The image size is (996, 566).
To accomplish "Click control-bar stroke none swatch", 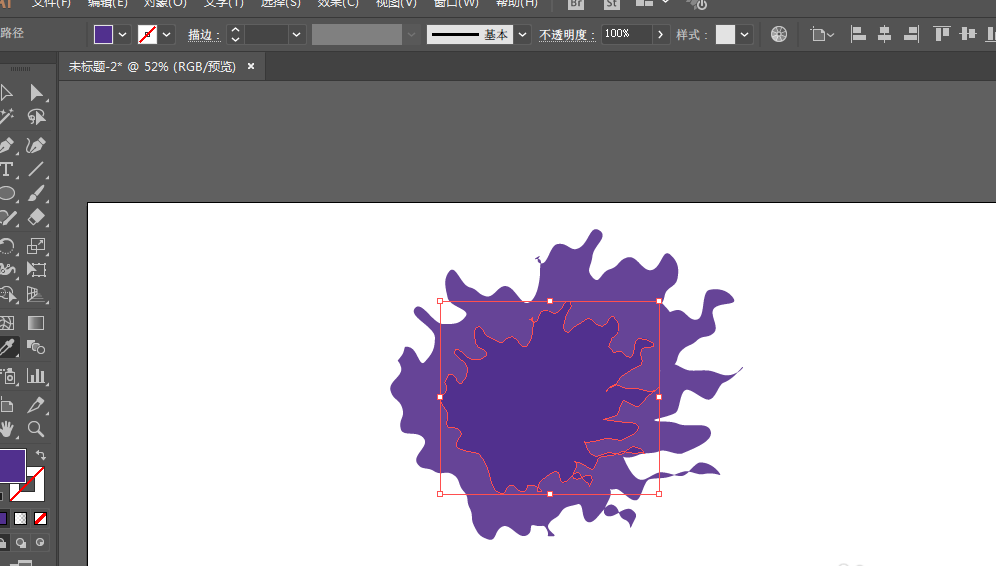I will [x=147, y=34].
